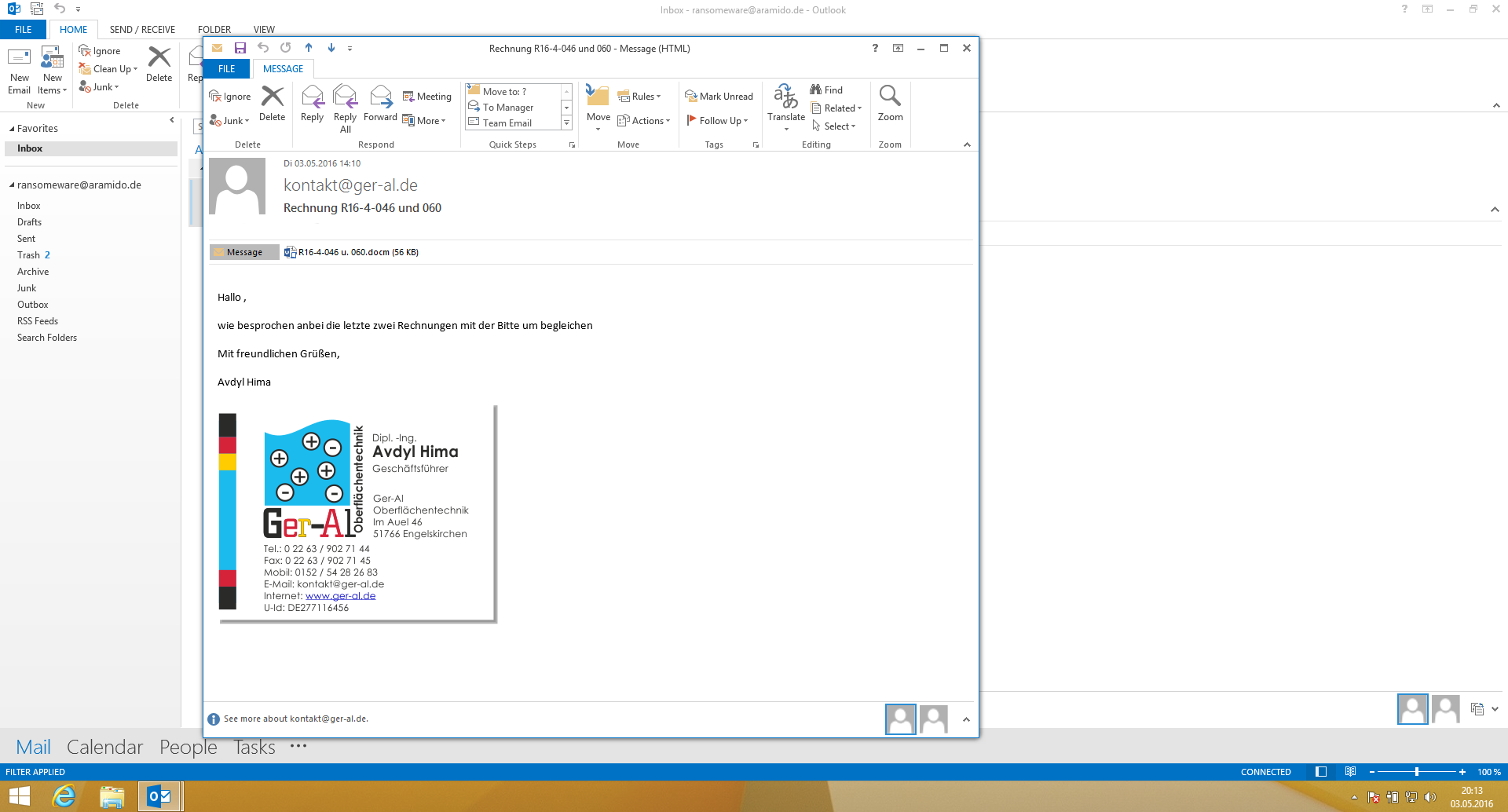Click Windows Start button
This screenshot has height=812, width=1508.
pyautogui.click(x=19, y=796)
